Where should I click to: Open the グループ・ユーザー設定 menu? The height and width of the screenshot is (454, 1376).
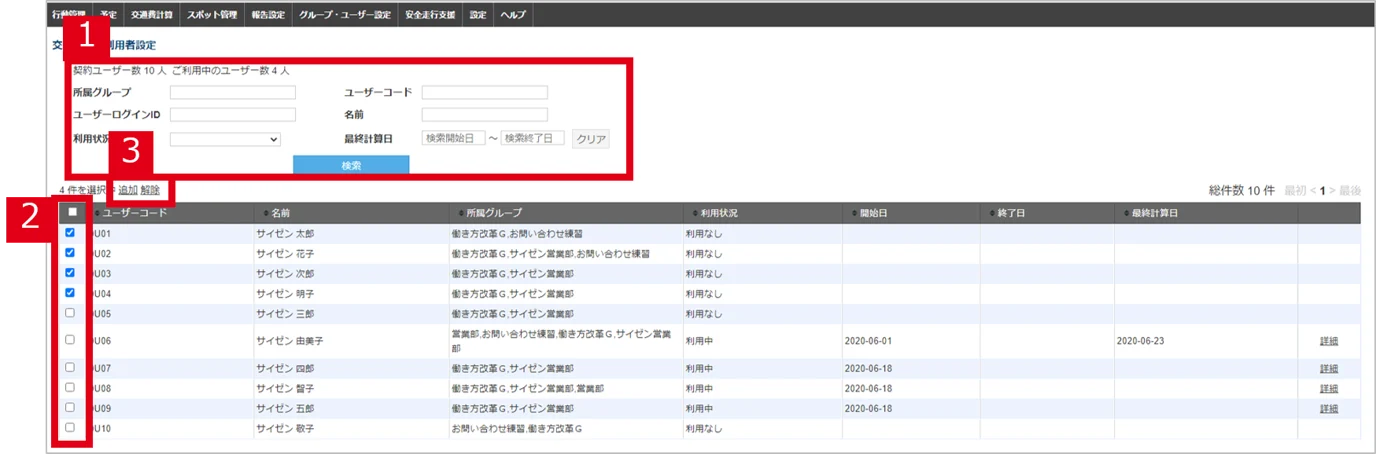pyautogui.click(x=345, y=15)
